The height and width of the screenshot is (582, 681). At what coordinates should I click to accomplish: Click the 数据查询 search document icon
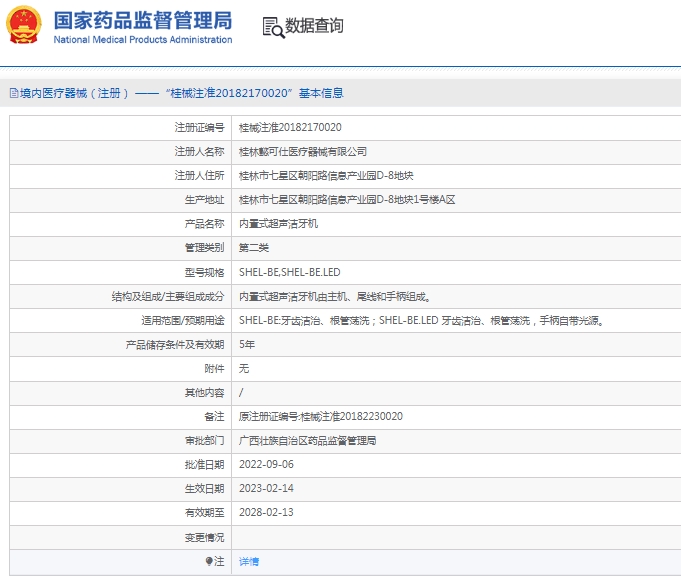pos(274,27)
